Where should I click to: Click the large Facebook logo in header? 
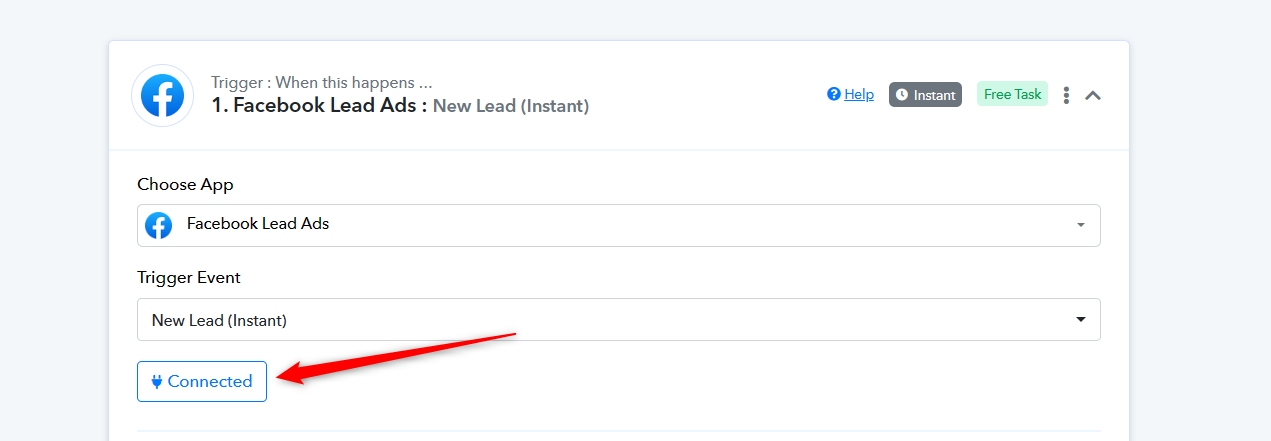pyautogui.click(x=162, y=95)
